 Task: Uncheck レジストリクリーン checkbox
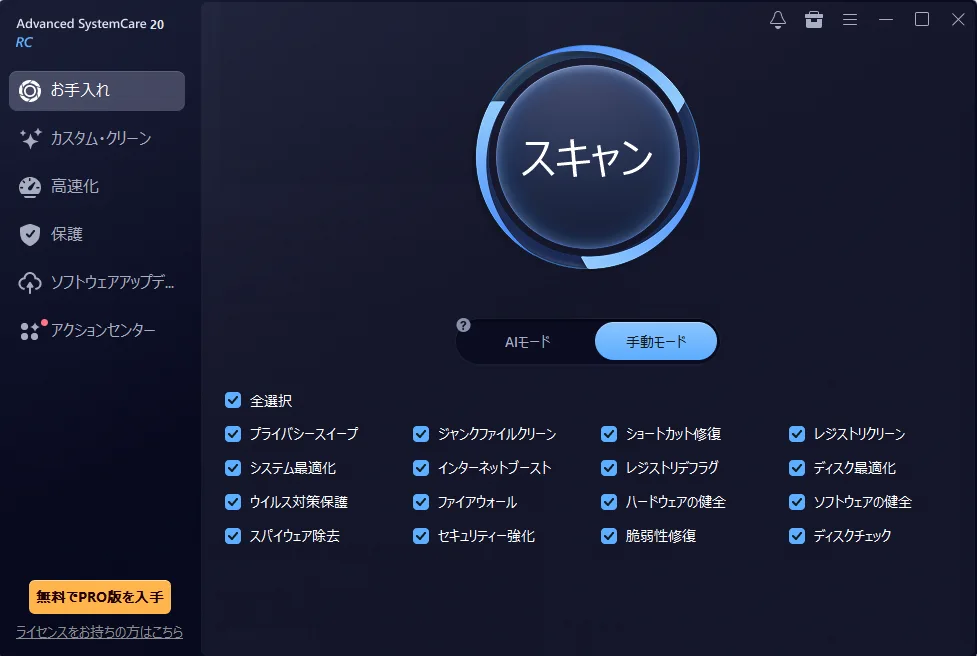tap(797, 434)
